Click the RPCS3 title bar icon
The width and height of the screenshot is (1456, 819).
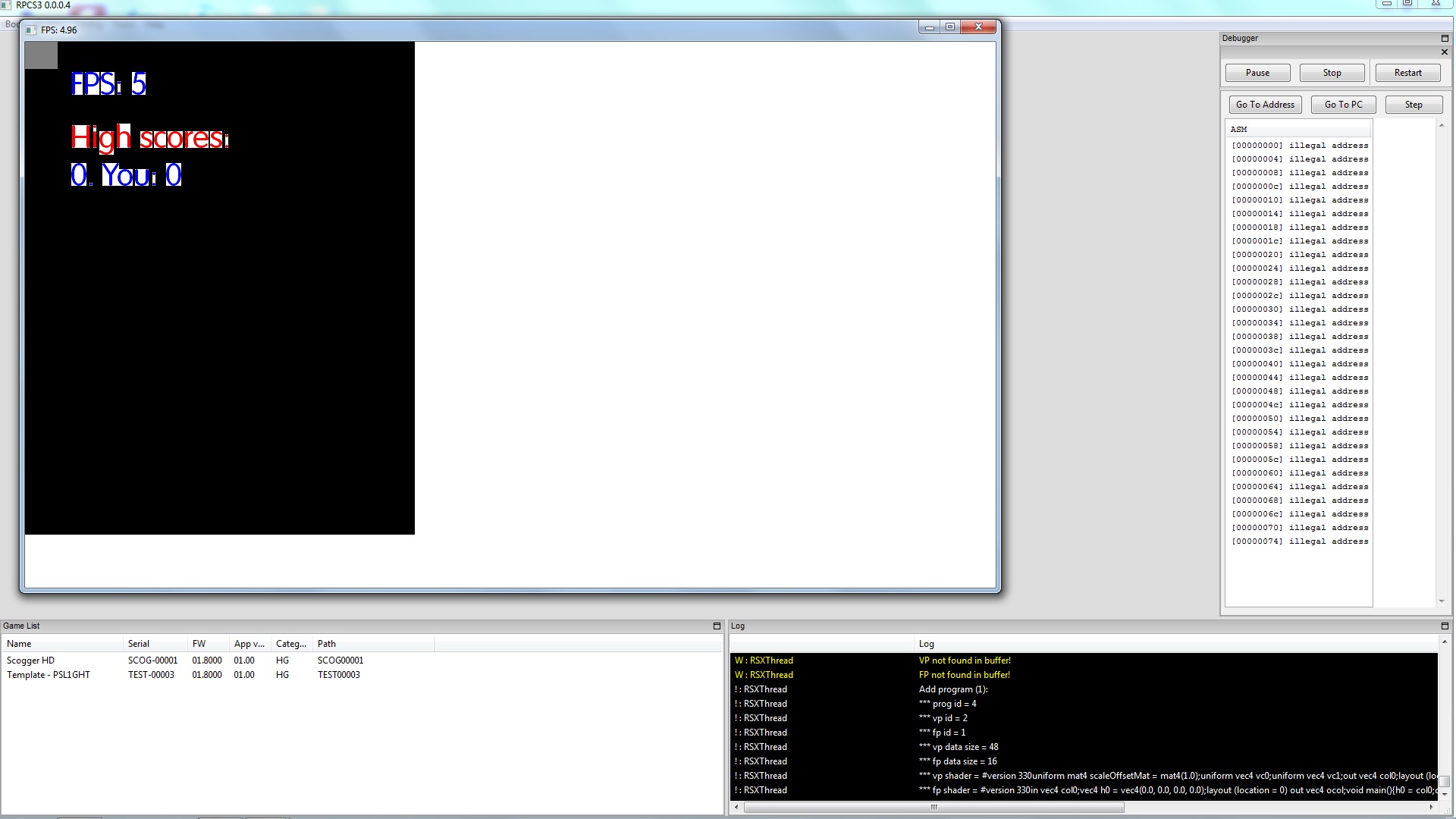click(x=7, y=5)
